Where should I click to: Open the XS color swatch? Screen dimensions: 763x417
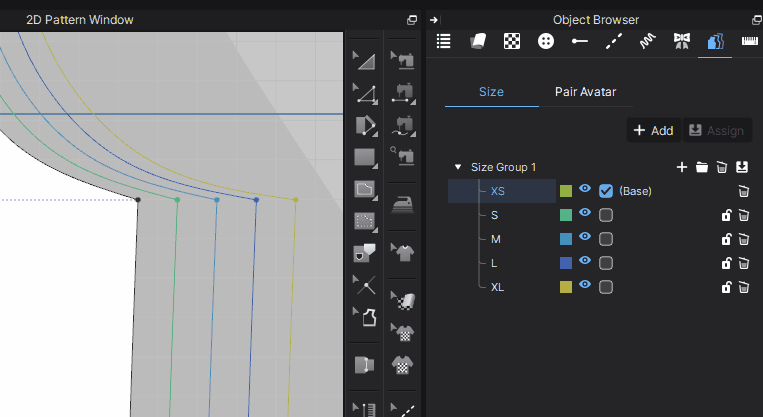pyautogui.click(x=566, y=191)
